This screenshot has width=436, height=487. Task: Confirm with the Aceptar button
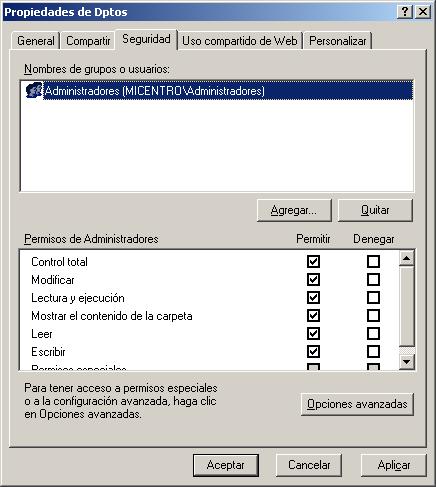click(226, 465)
